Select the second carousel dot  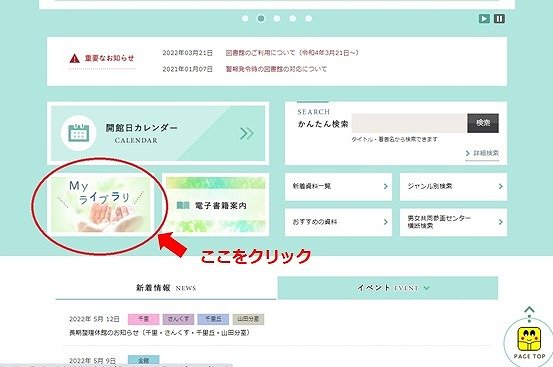pos(261,18)
